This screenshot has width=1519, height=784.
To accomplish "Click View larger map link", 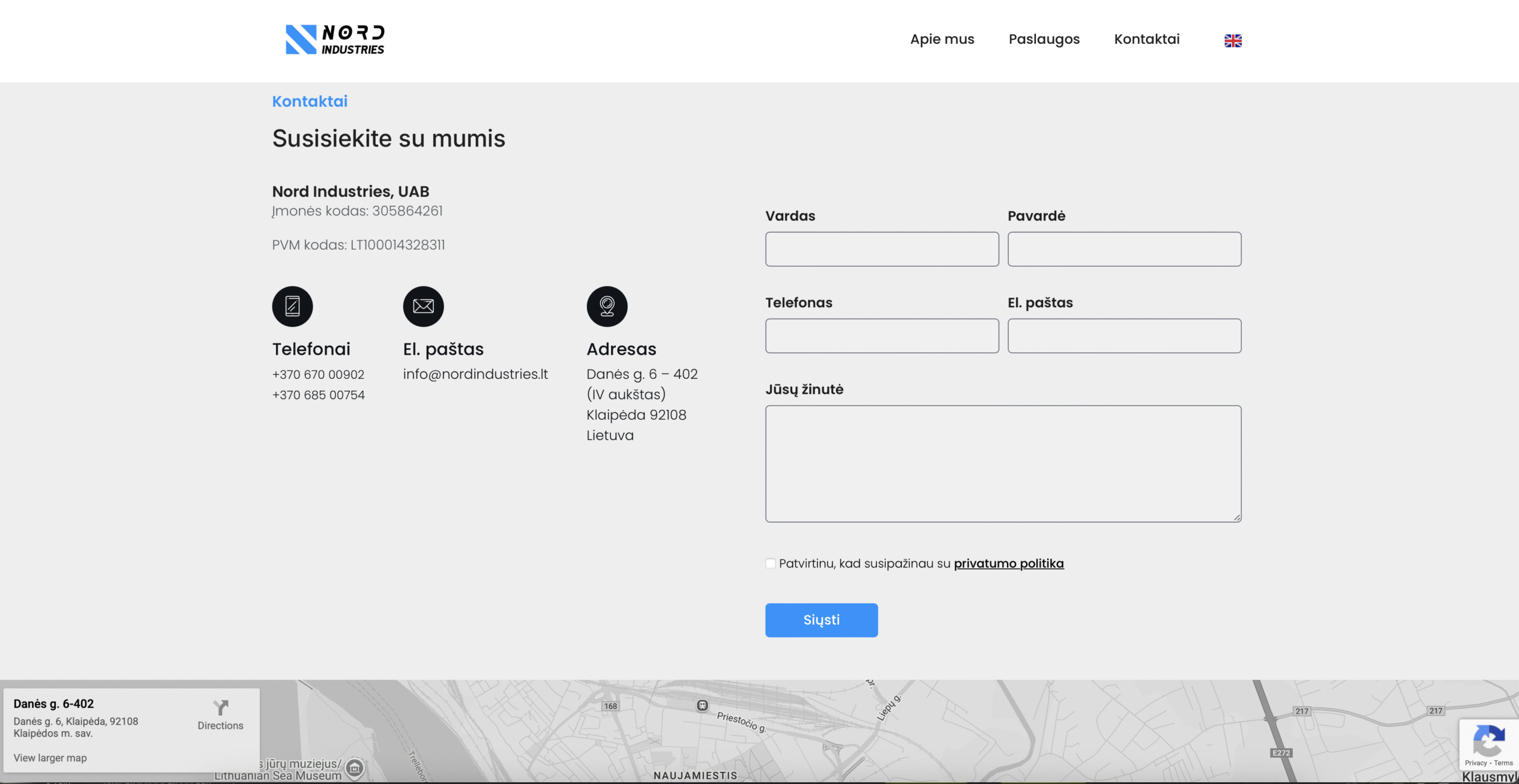I will tap(50, 758).
